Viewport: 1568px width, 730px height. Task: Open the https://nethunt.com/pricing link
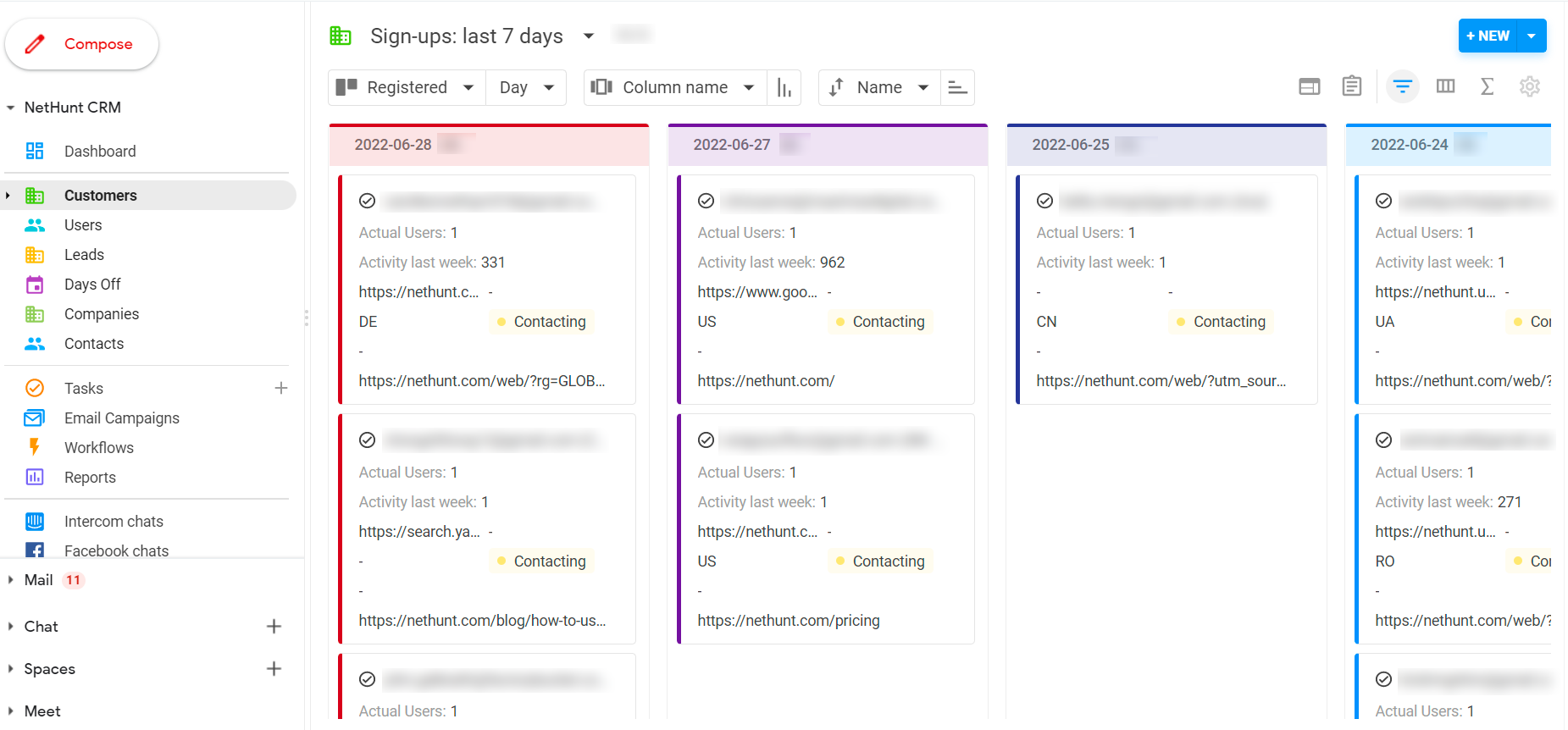(x=788, y=621)
